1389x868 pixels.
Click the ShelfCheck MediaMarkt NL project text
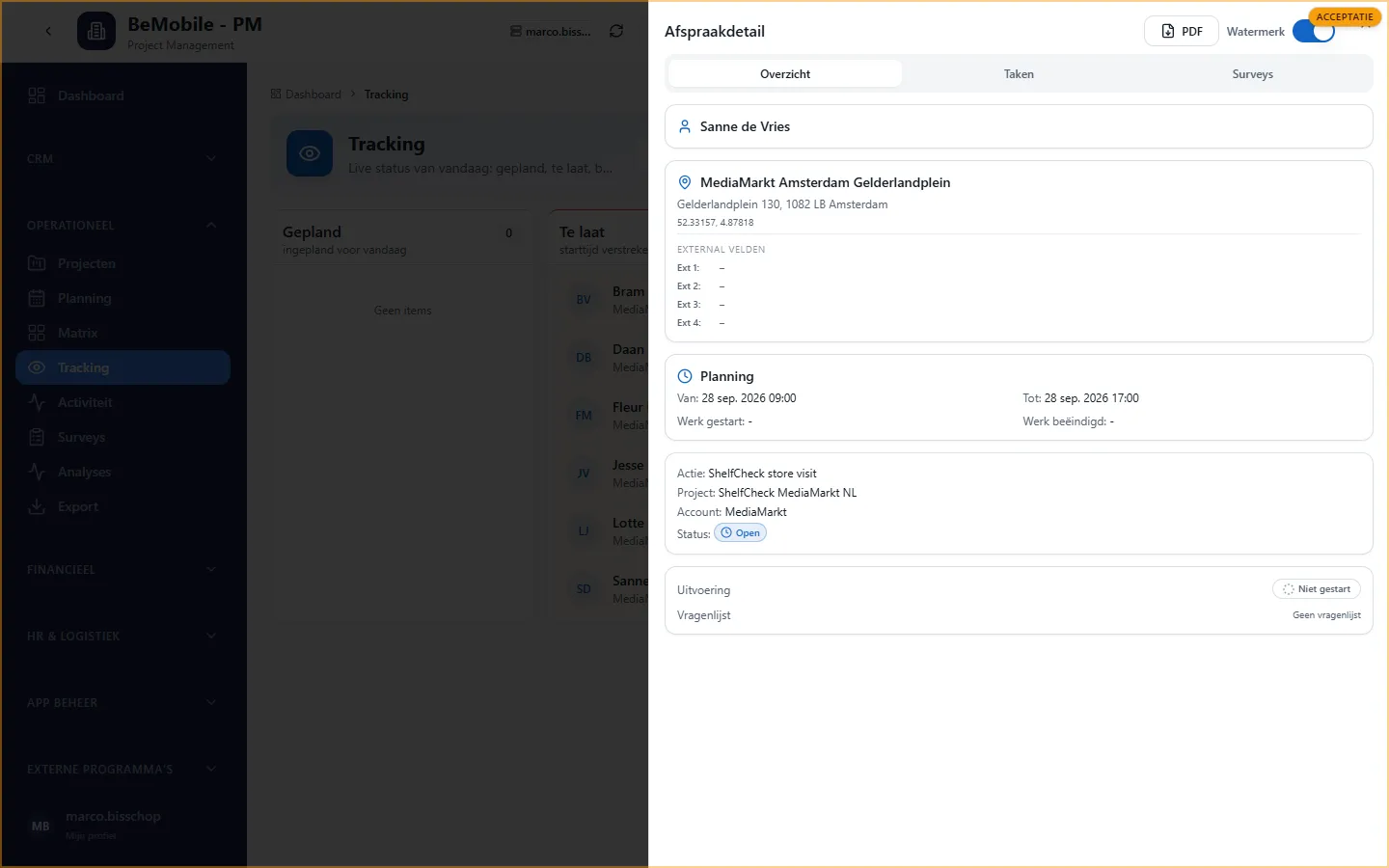[787, 493]
